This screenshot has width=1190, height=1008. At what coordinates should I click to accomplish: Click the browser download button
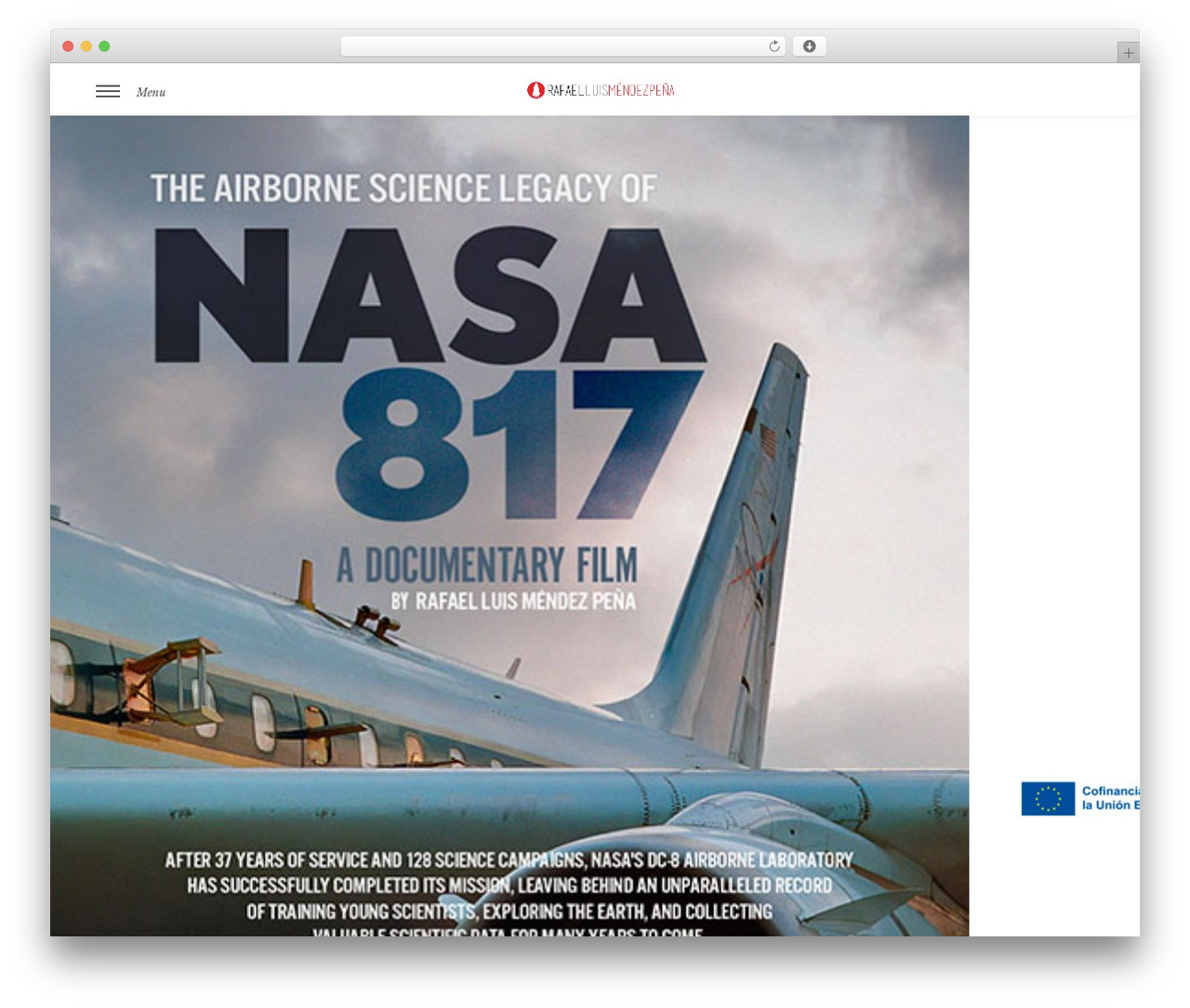point(809,46)
